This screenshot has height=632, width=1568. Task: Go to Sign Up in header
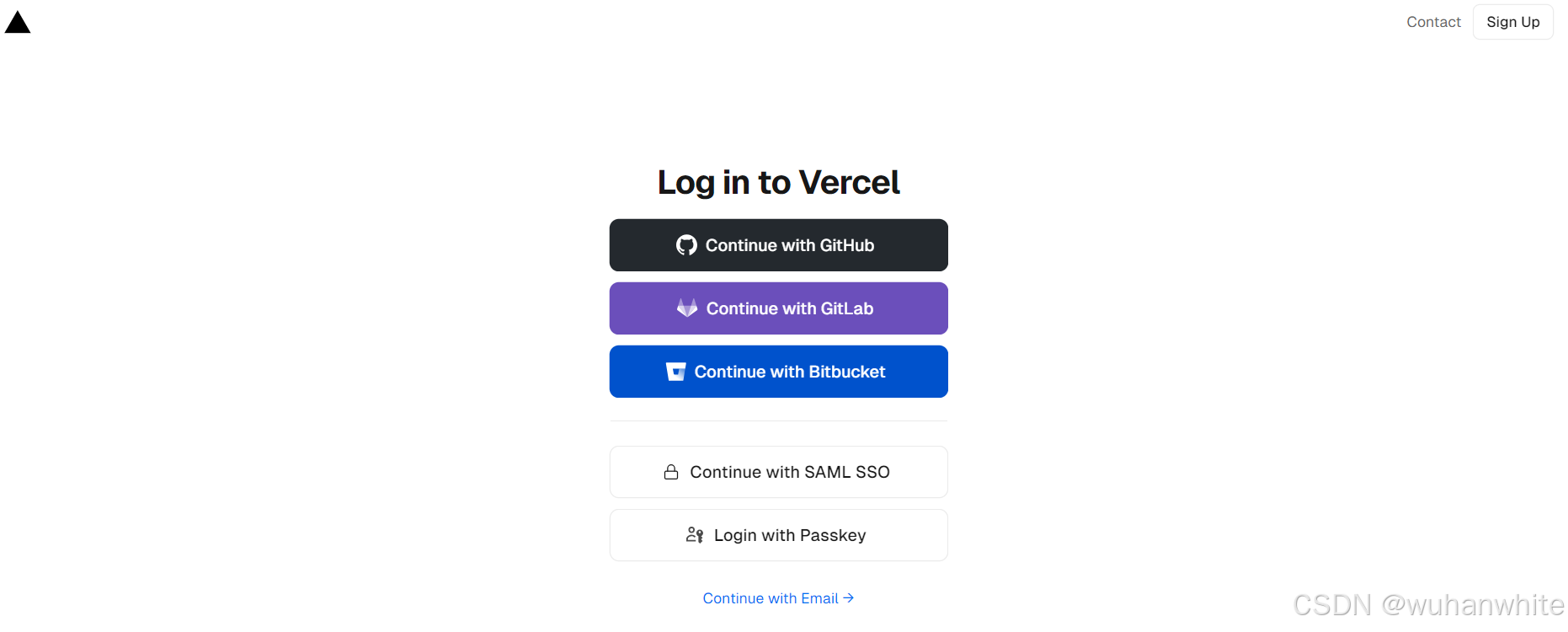pyautogui.click(x=1513, y=22)
